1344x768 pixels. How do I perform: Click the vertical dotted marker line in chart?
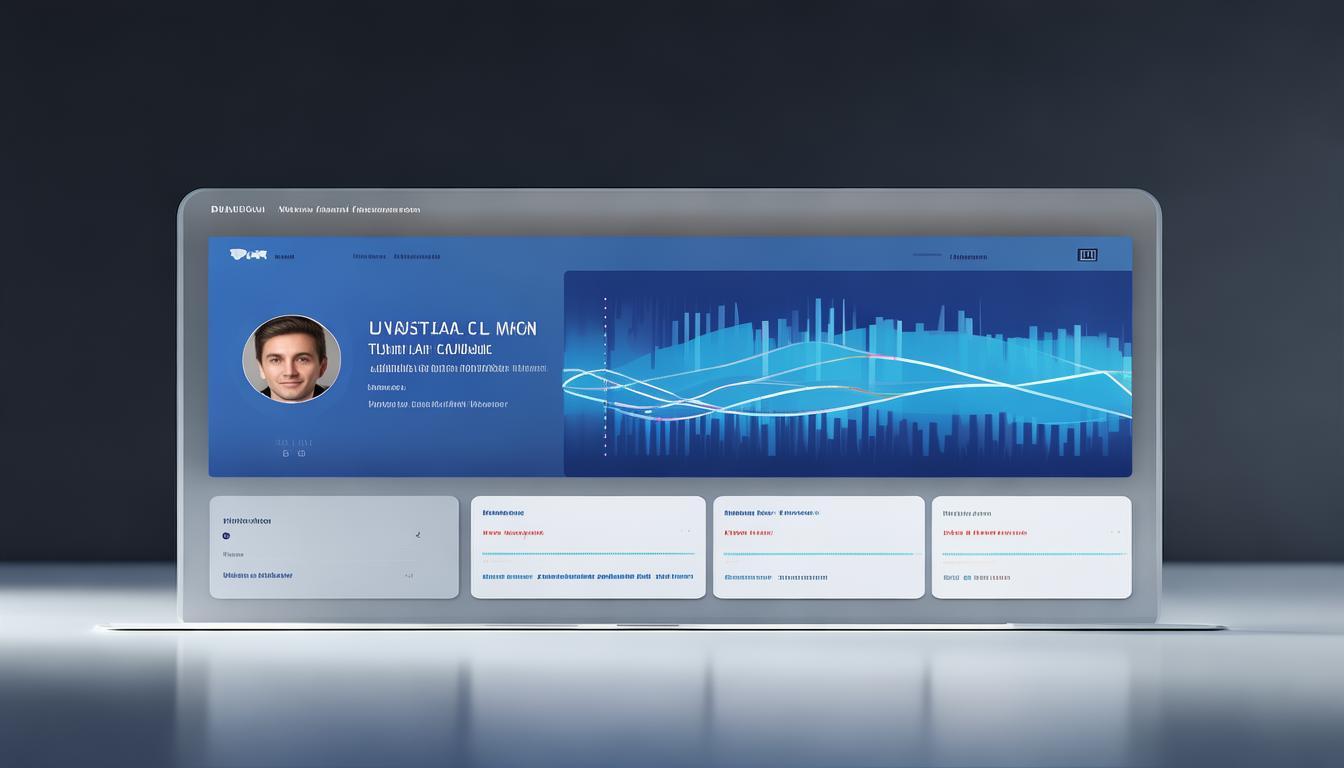(x=605, y=377)
